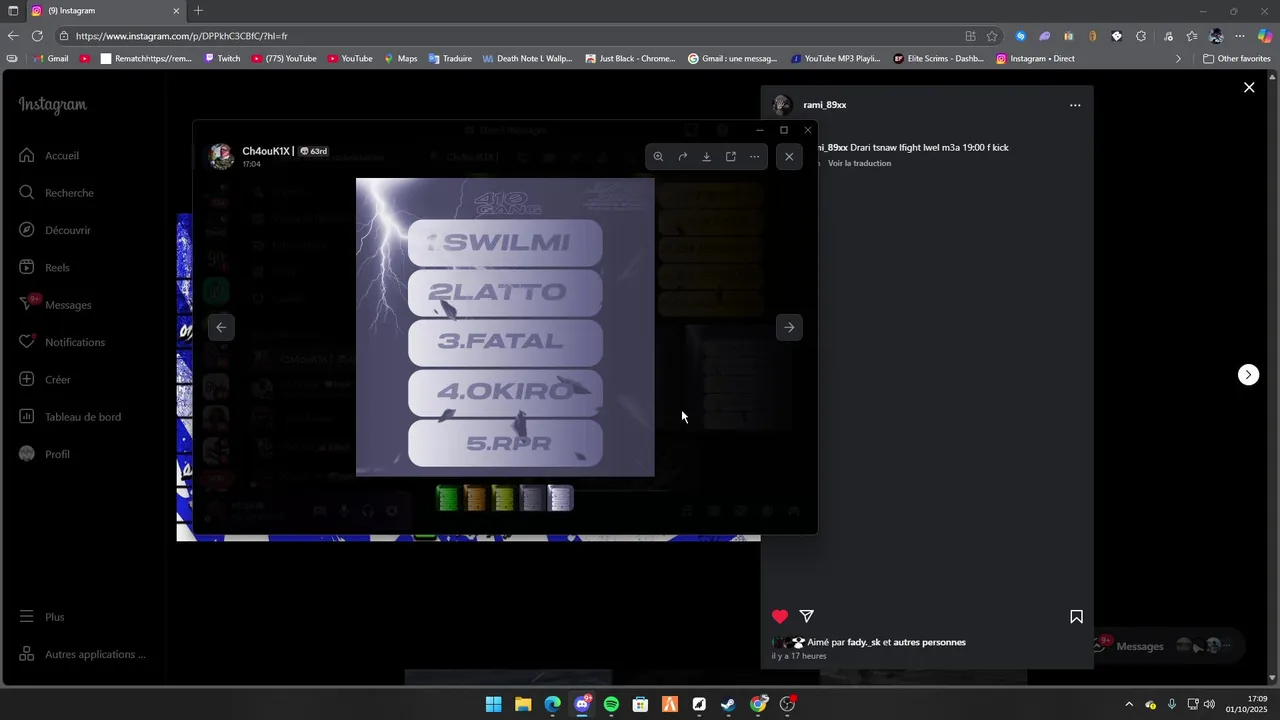Viewport: 1280px width, 720px height.
Task: Open Instagram • Direct bookmark
Action: [1035, 59]
